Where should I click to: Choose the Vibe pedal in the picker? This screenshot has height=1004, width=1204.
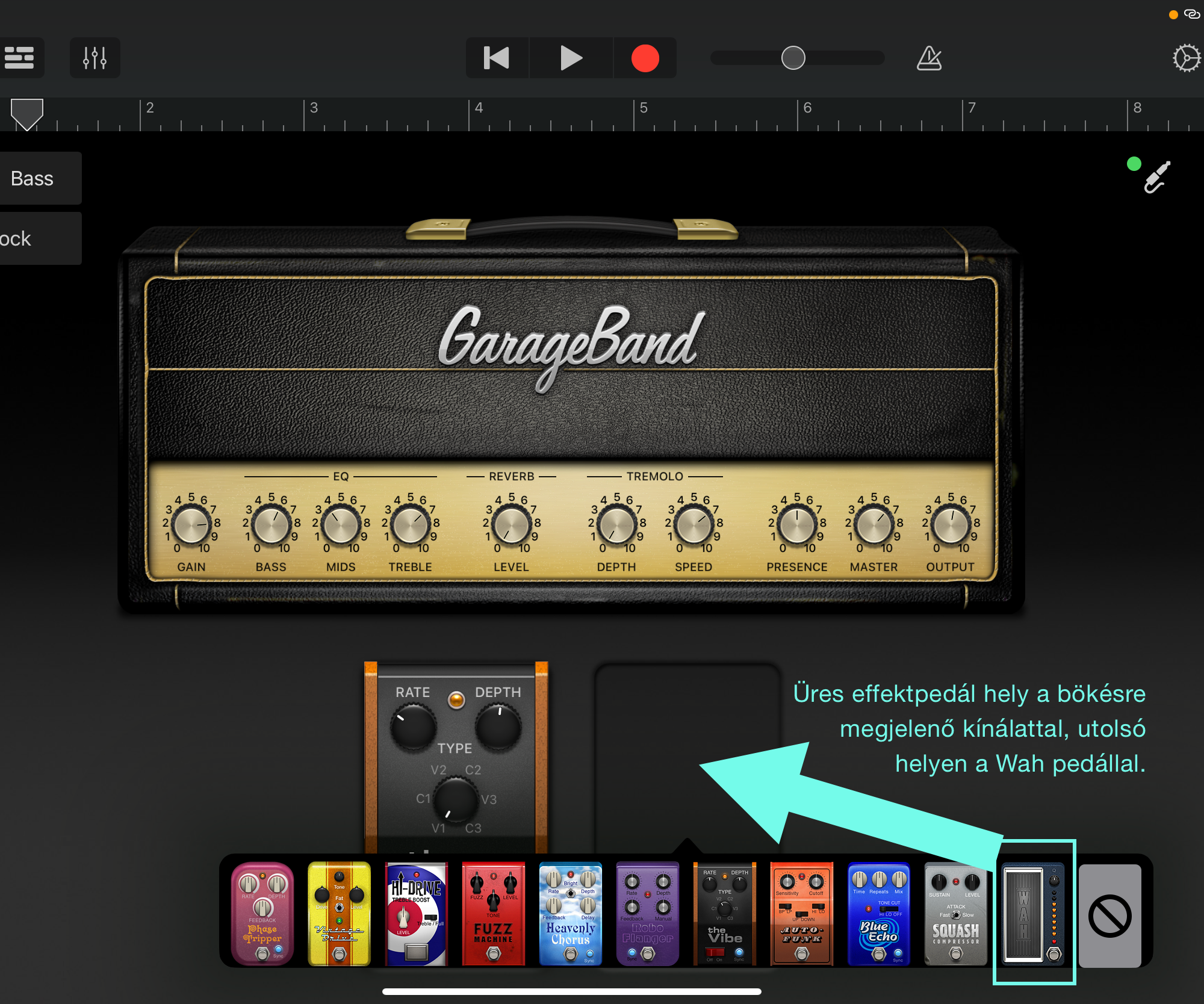click(x=725, y=914)
